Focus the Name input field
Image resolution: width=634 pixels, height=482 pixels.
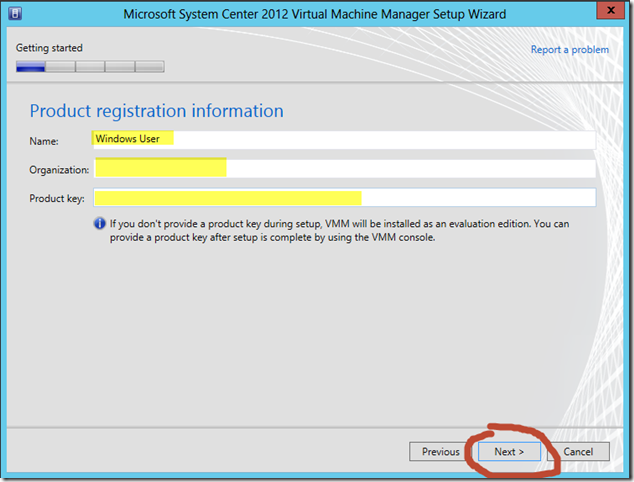point(344,140)
